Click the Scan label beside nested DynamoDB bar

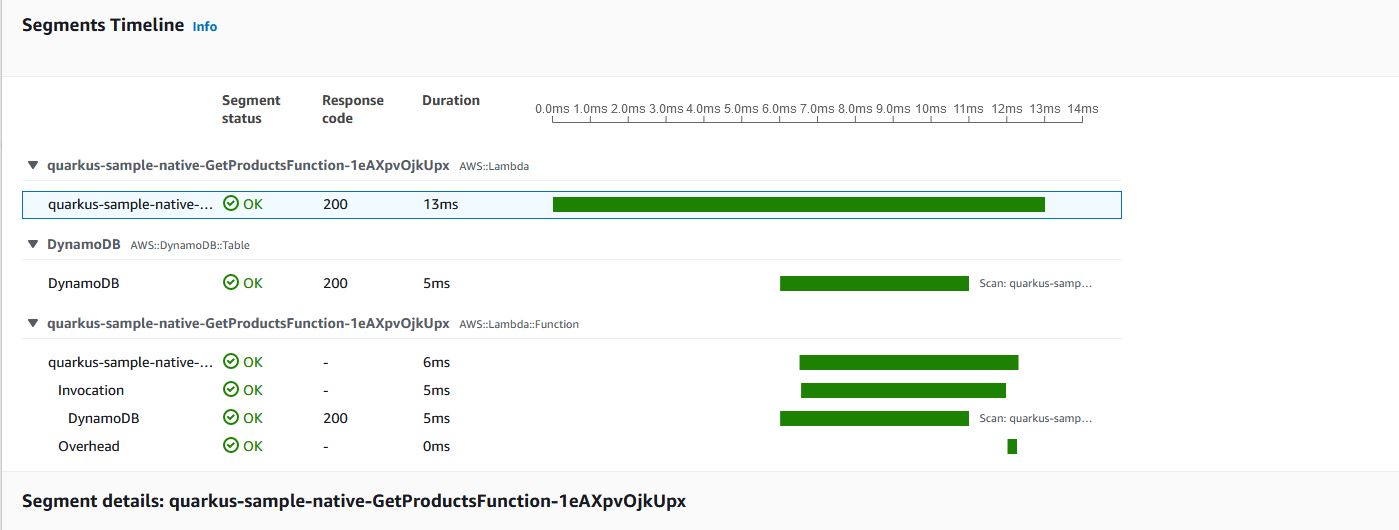tap(1036, 418)
